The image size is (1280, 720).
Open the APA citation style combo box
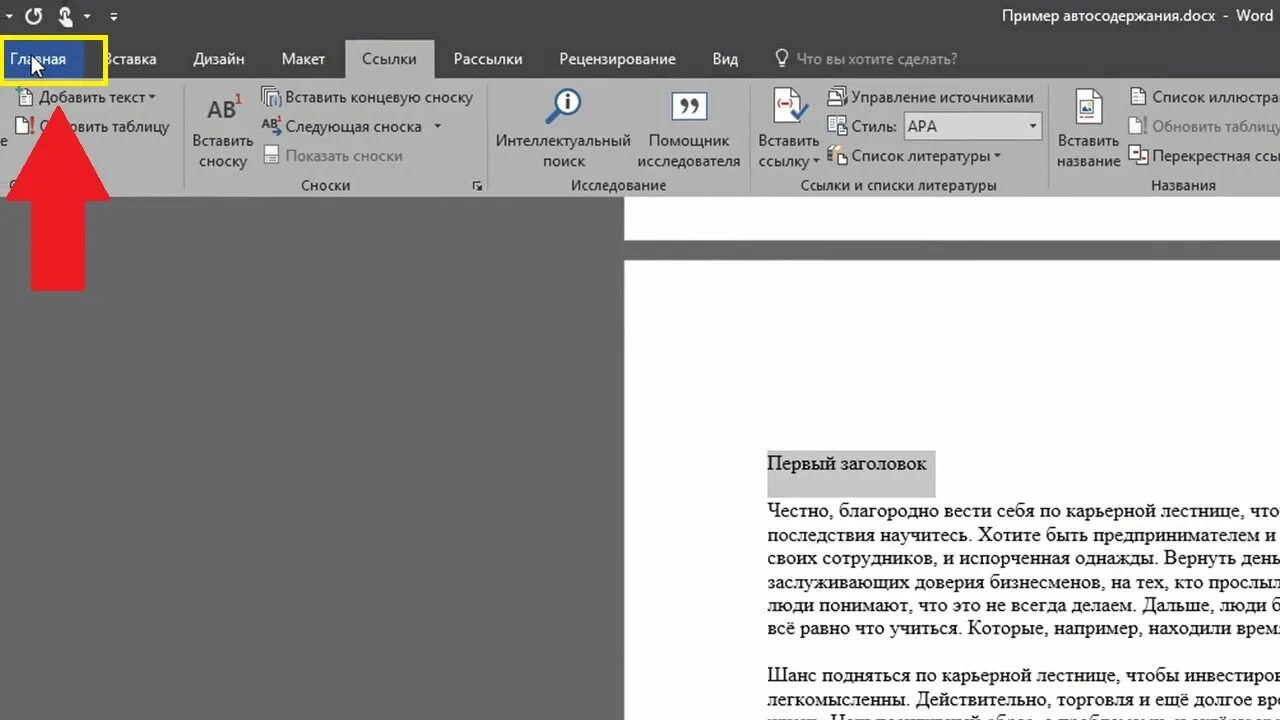pos(972,127)
